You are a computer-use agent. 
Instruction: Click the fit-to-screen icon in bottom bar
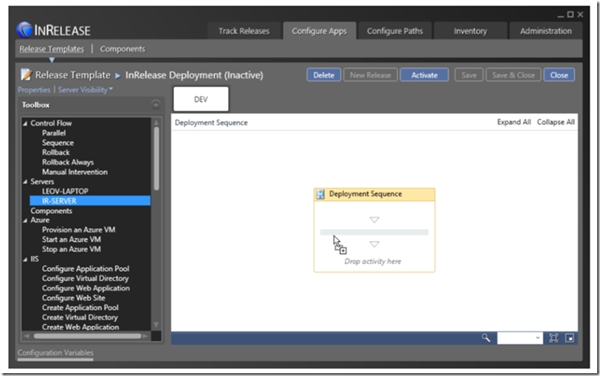553,338
